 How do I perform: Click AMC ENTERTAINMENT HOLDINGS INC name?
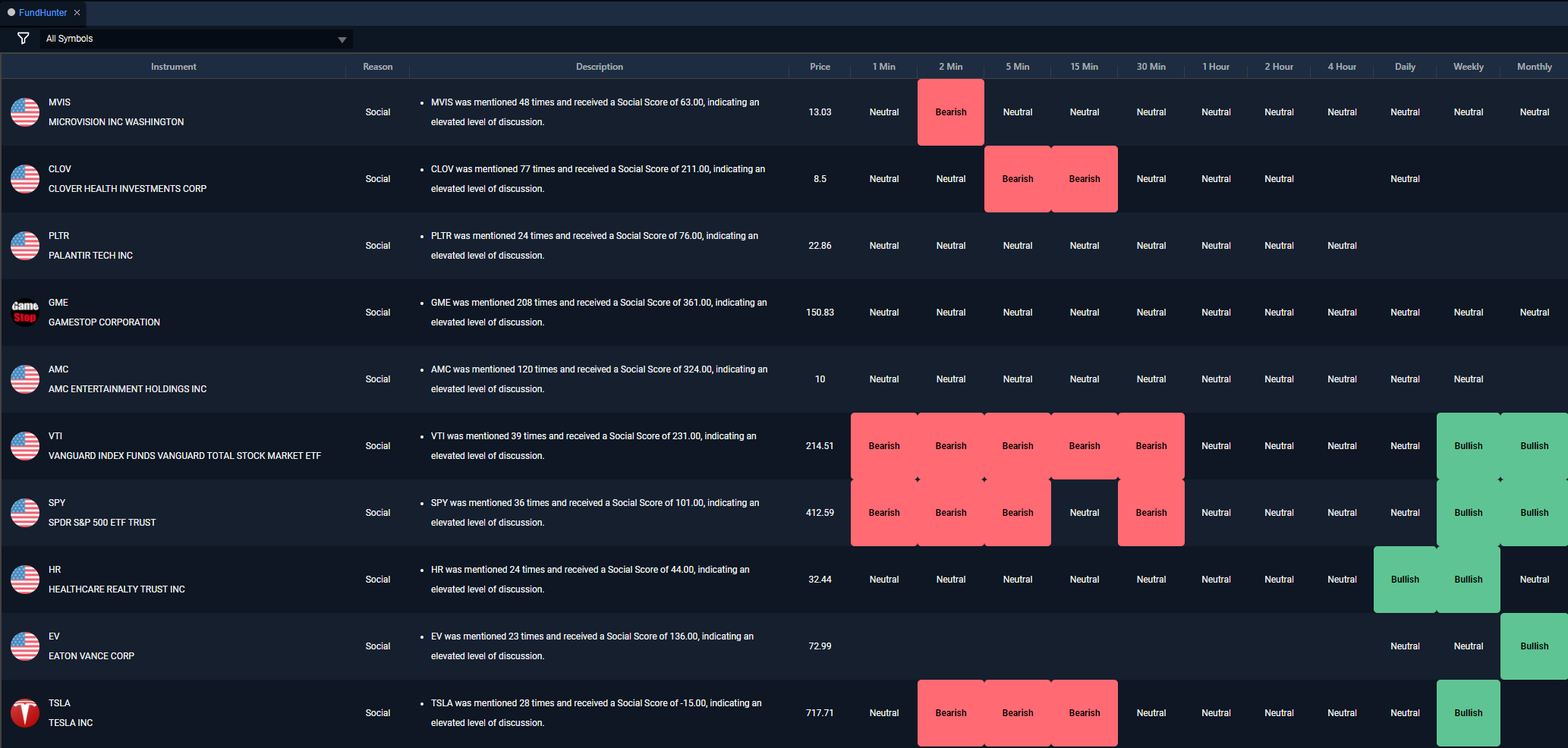click(x=128, y=389)
